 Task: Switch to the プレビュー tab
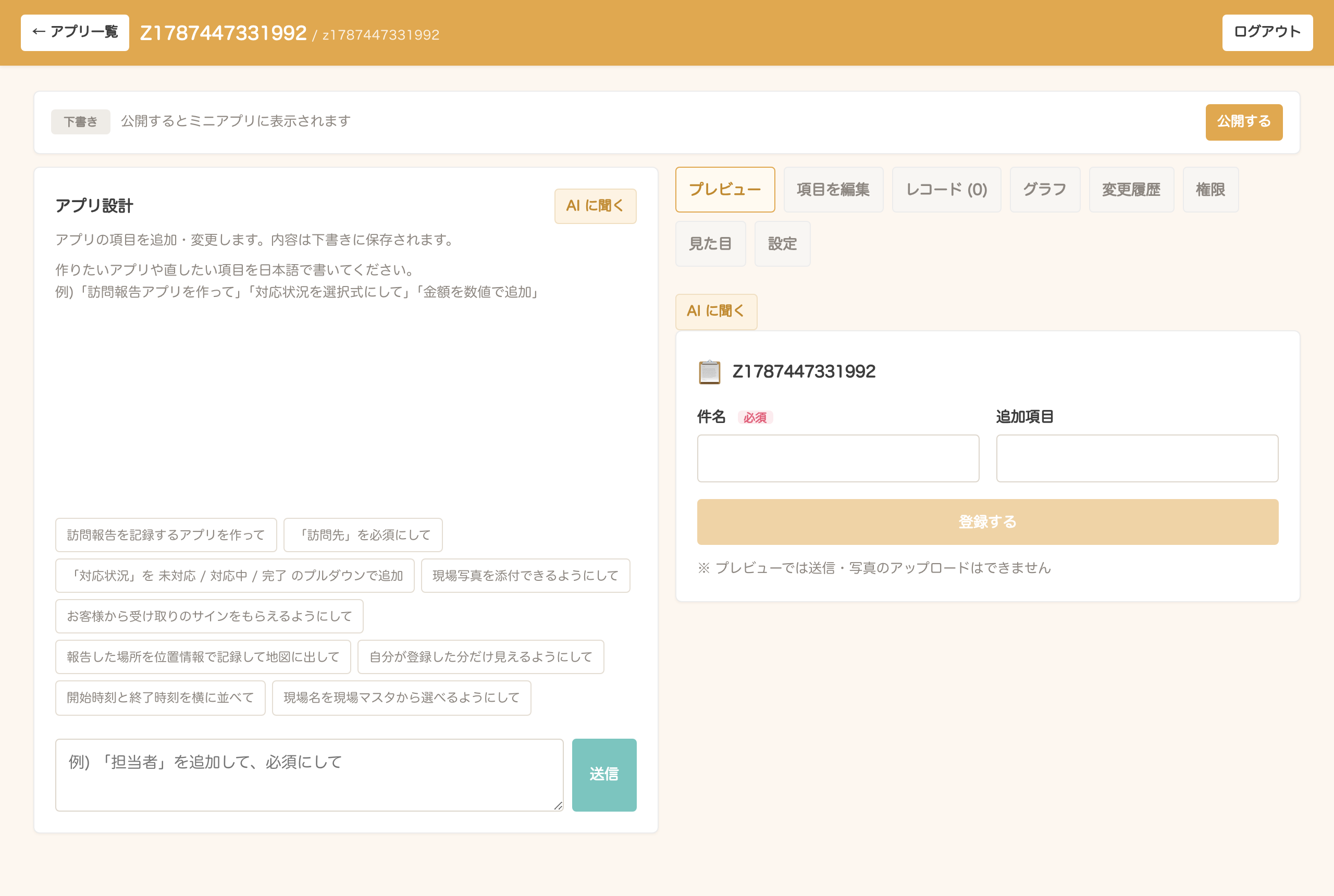tap(725, 190)
